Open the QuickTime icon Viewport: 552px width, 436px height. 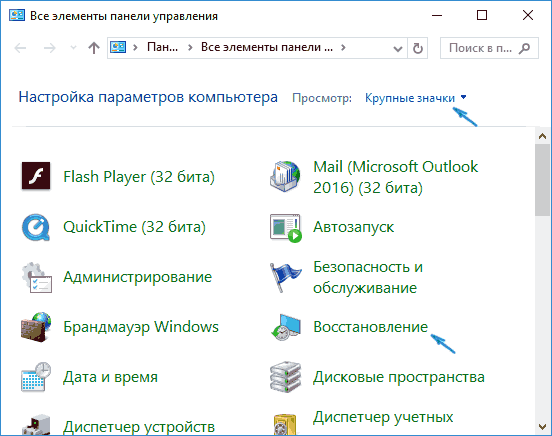pos(36,226)
